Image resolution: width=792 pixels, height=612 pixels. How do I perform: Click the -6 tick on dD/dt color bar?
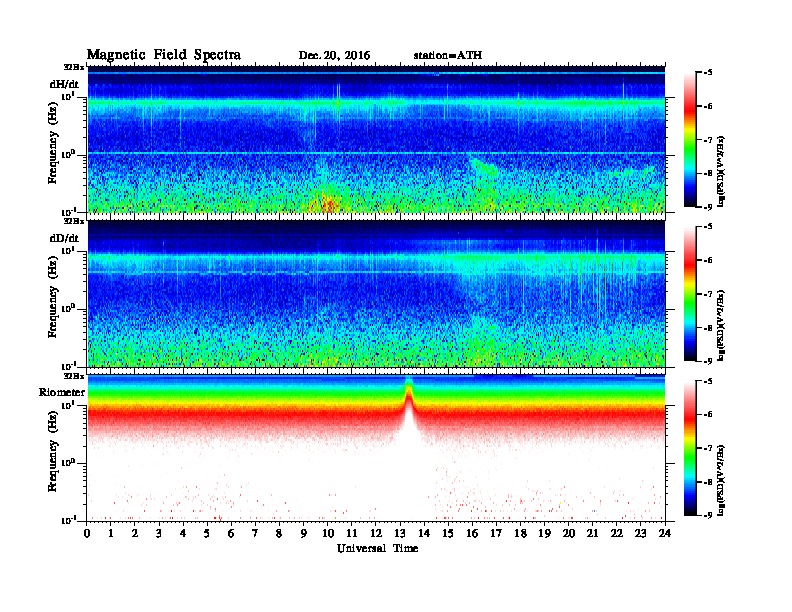(x=707, y=260)
